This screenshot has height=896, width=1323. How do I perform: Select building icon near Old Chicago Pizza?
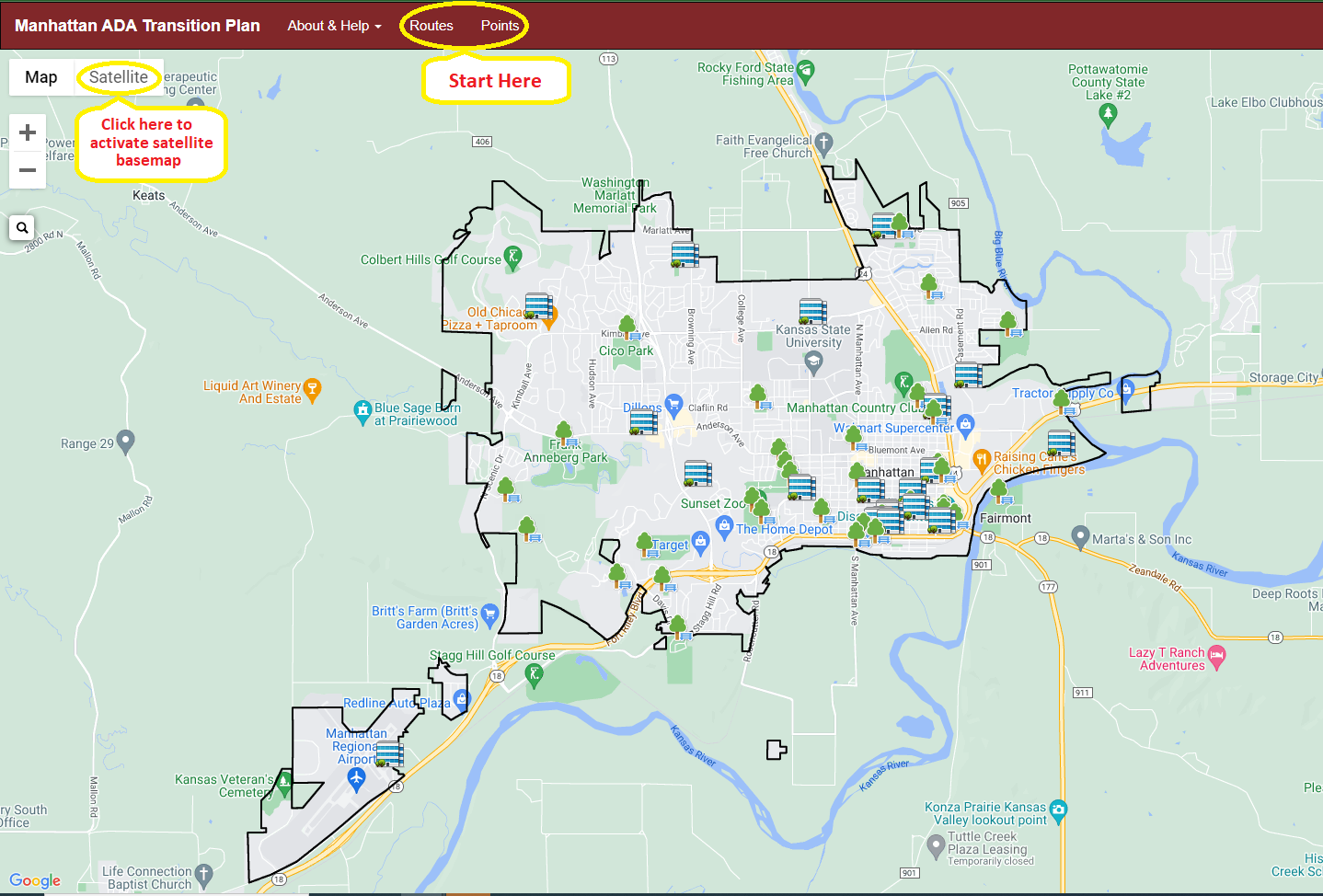click(x=538, y=306)
